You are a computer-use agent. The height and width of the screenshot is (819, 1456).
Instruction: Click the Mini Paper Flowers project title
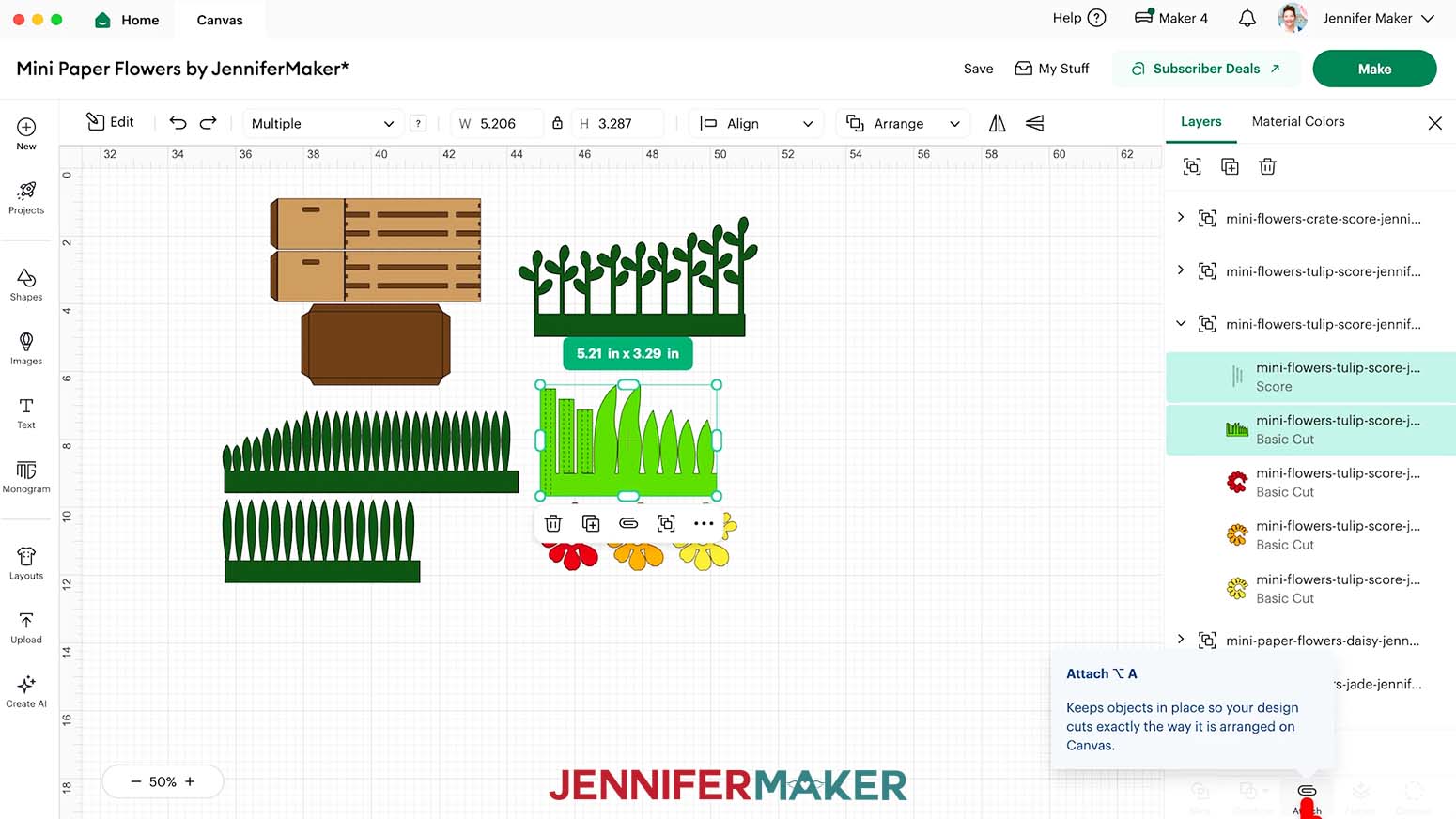(182, 69)
